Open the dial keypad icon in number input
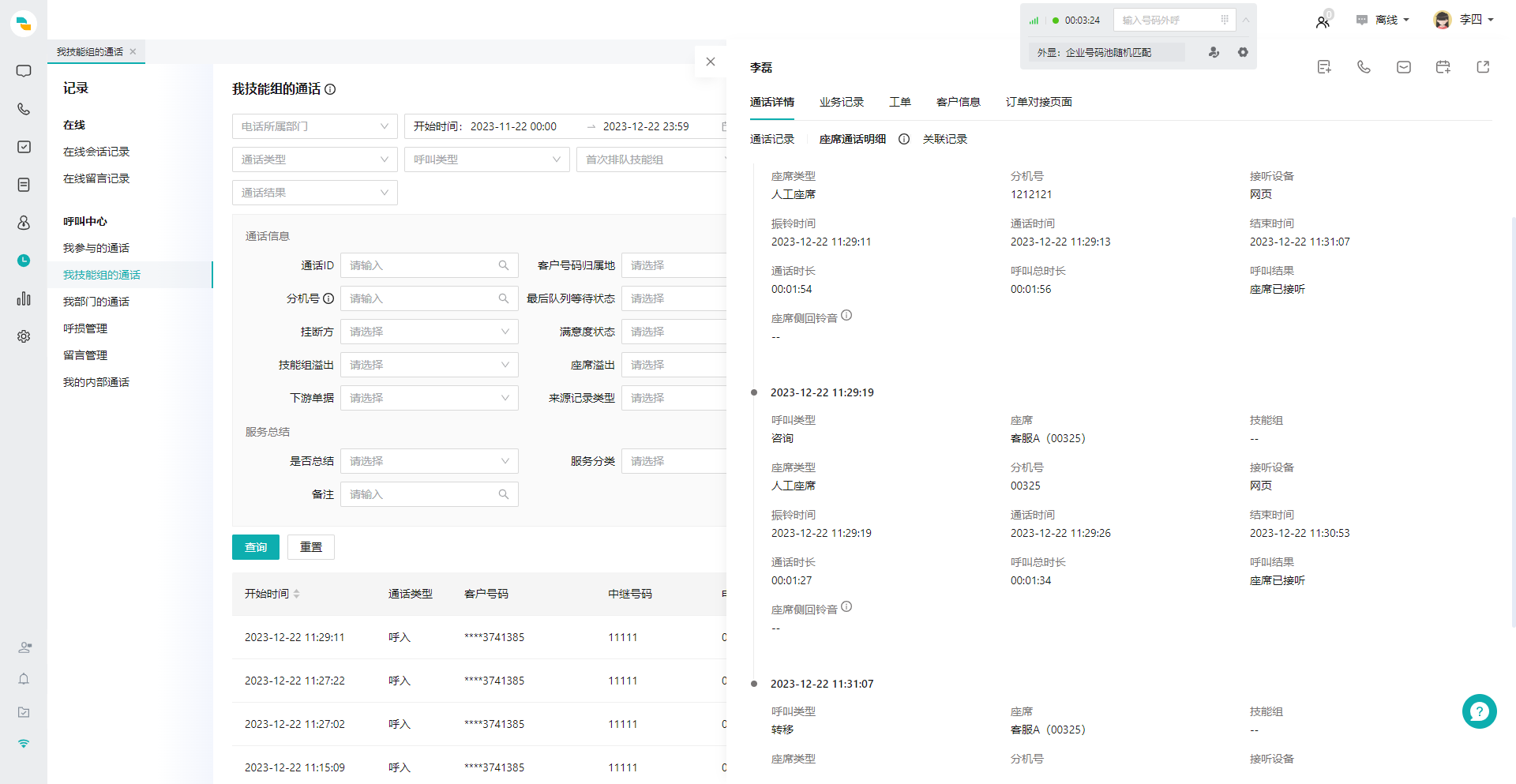This screenshot has width=1516, height=784. (x=1225, y=20)
